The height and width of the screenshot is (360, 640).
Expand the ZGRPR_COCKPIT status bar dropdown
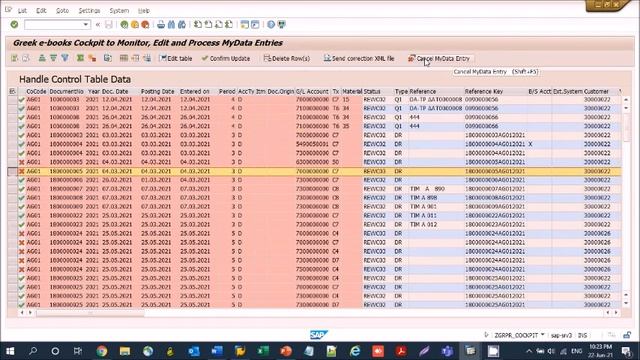pyautogui.click(x=542, y=335)
